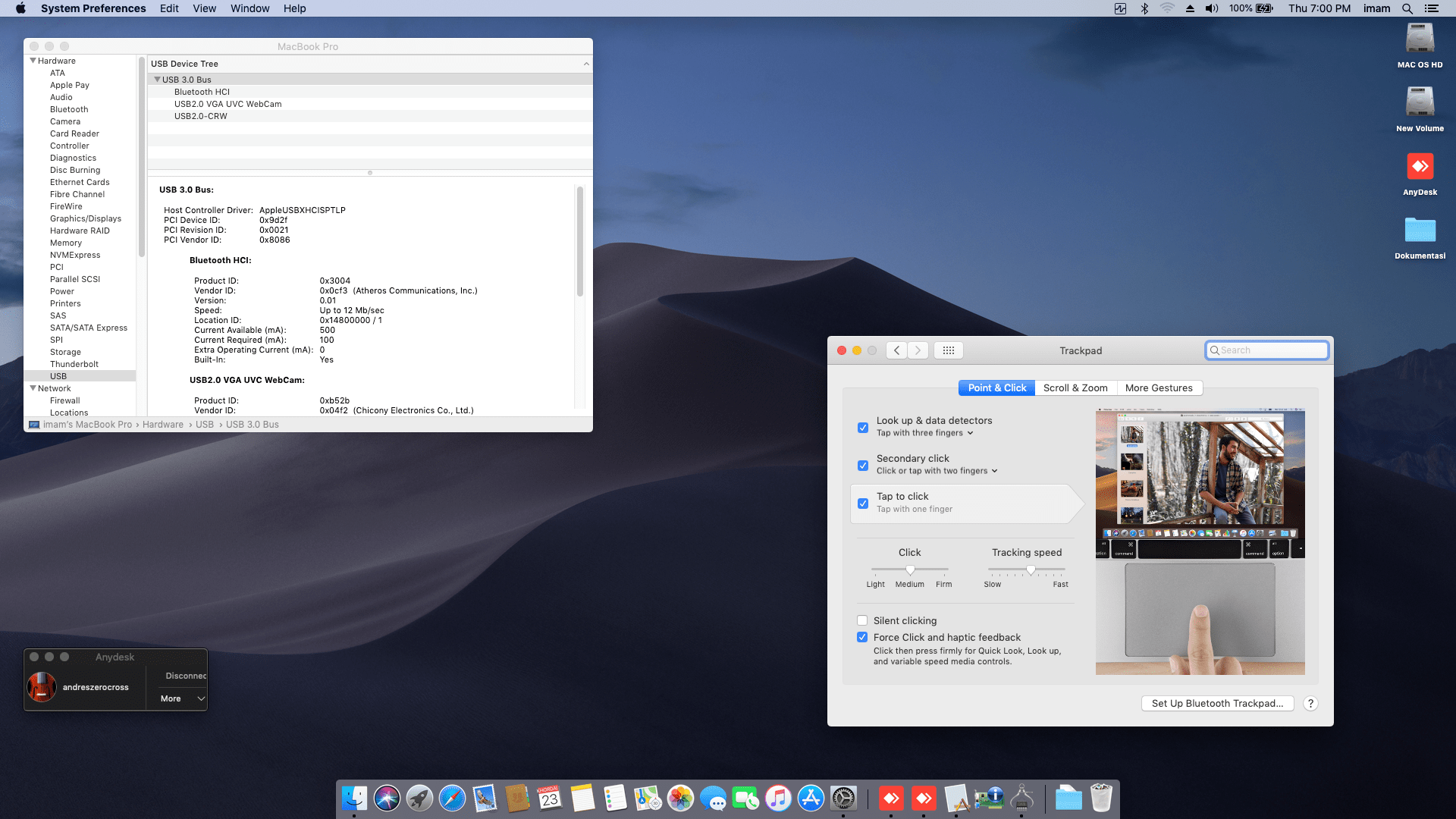Open Photos app in the dock
The height and width of the screenshot is (819, 1456).
point(680,798)
